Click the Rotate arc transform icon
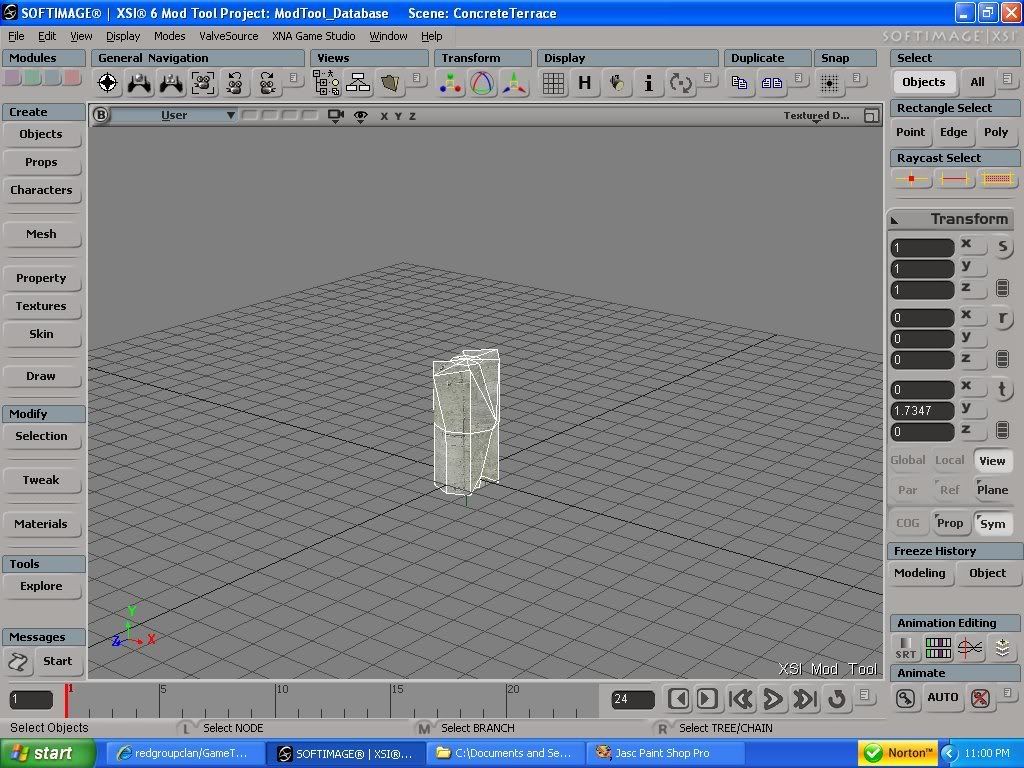Viewport: 1024px width, 768px height. pyautogui.click(x=482, y=83)
